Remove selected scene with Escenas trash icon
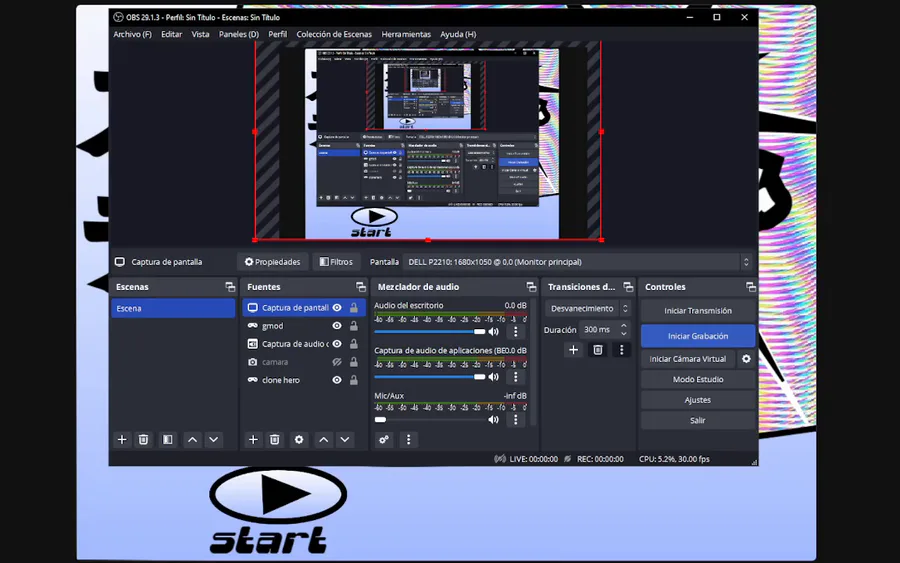This screenshot has width=900, height=563. point(143,440)
